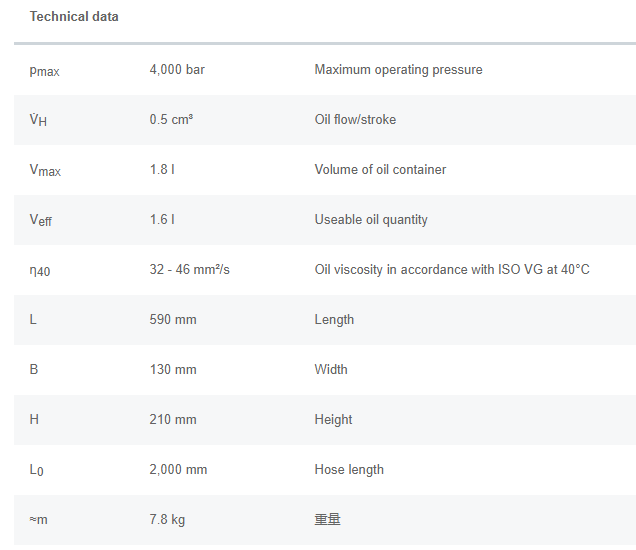Select the Oil flow/stroke description
Viewport: 636px width, 550px height.
(x=355, y=120)
